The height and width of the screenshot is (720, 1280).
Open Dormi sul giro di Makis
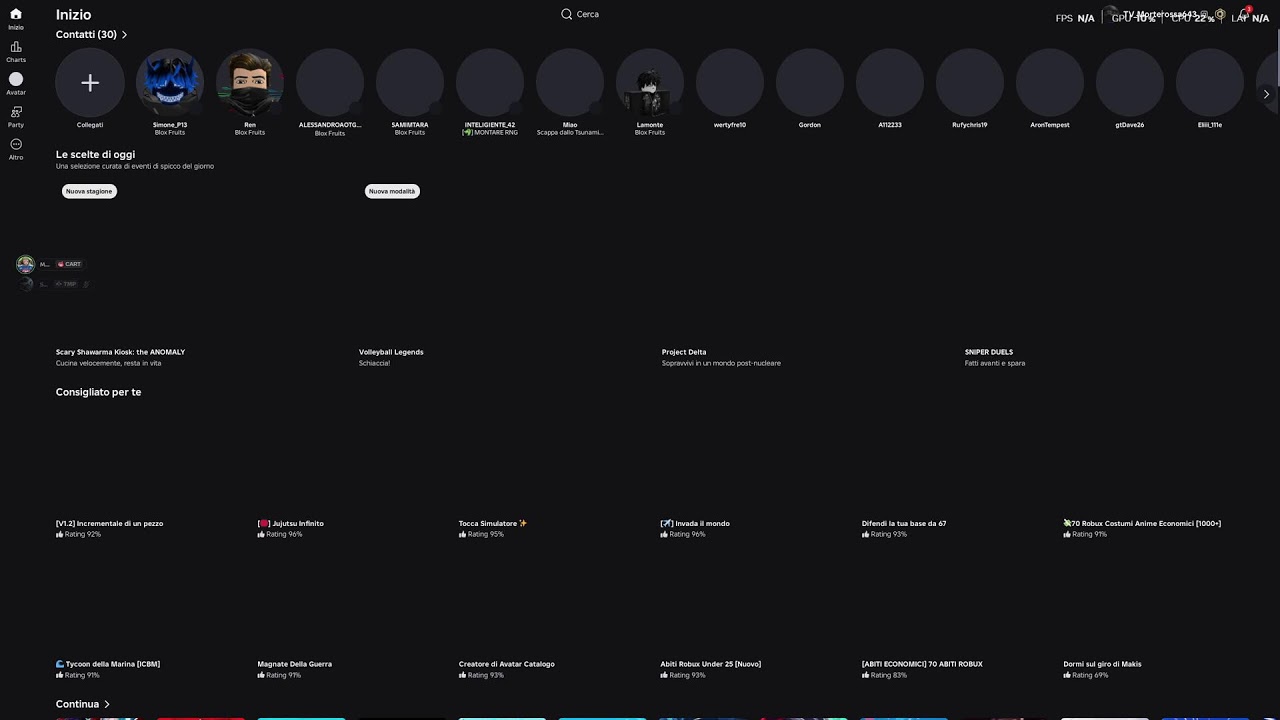(1102, 664)
